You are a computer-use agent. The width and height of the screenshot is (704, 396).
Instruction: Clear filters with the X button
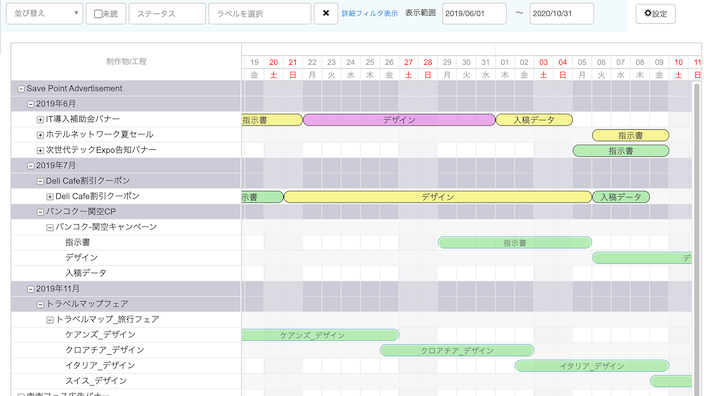[x=326, y=13]
